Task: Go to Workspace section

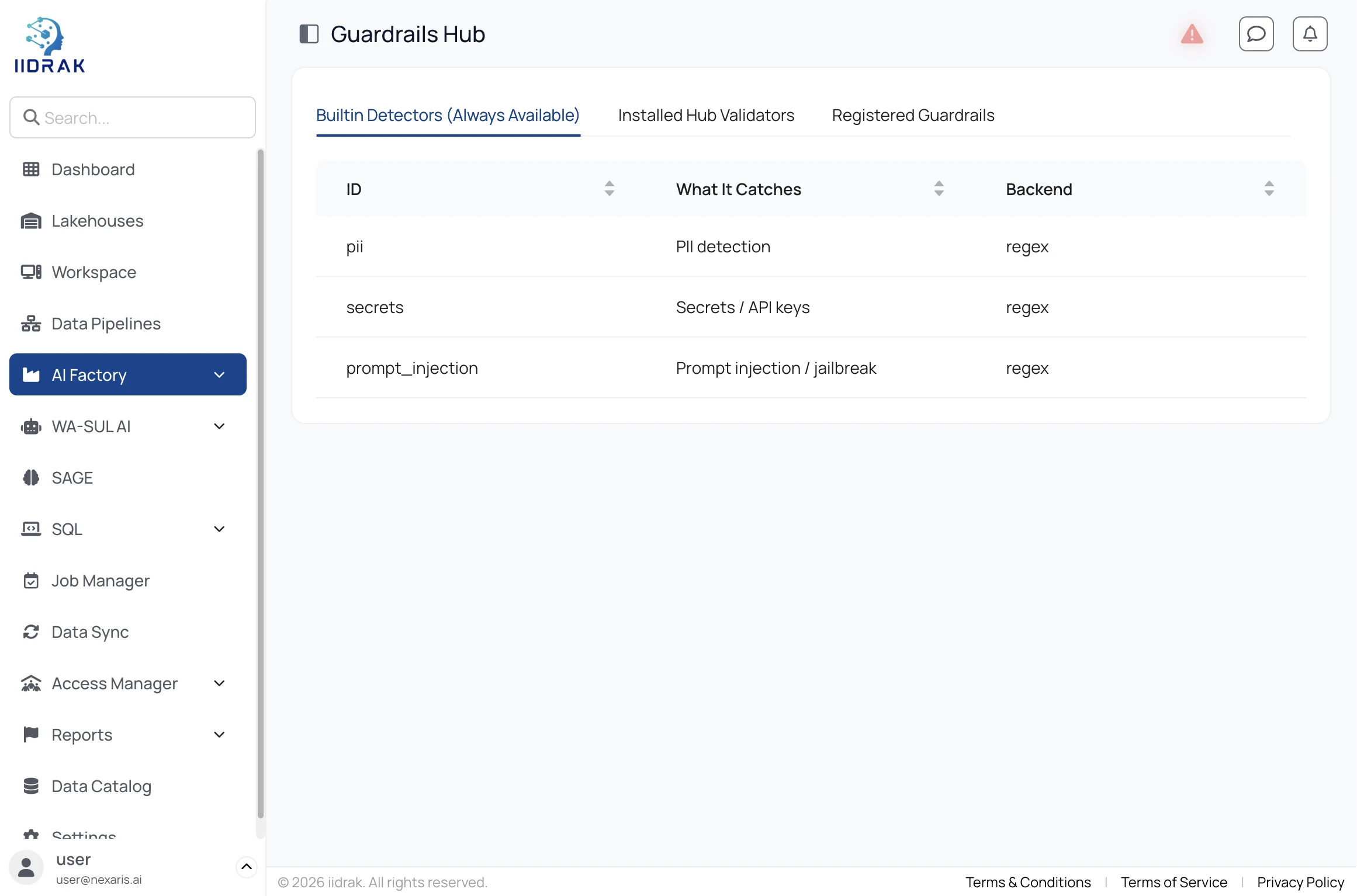Action: coord(127,272)
